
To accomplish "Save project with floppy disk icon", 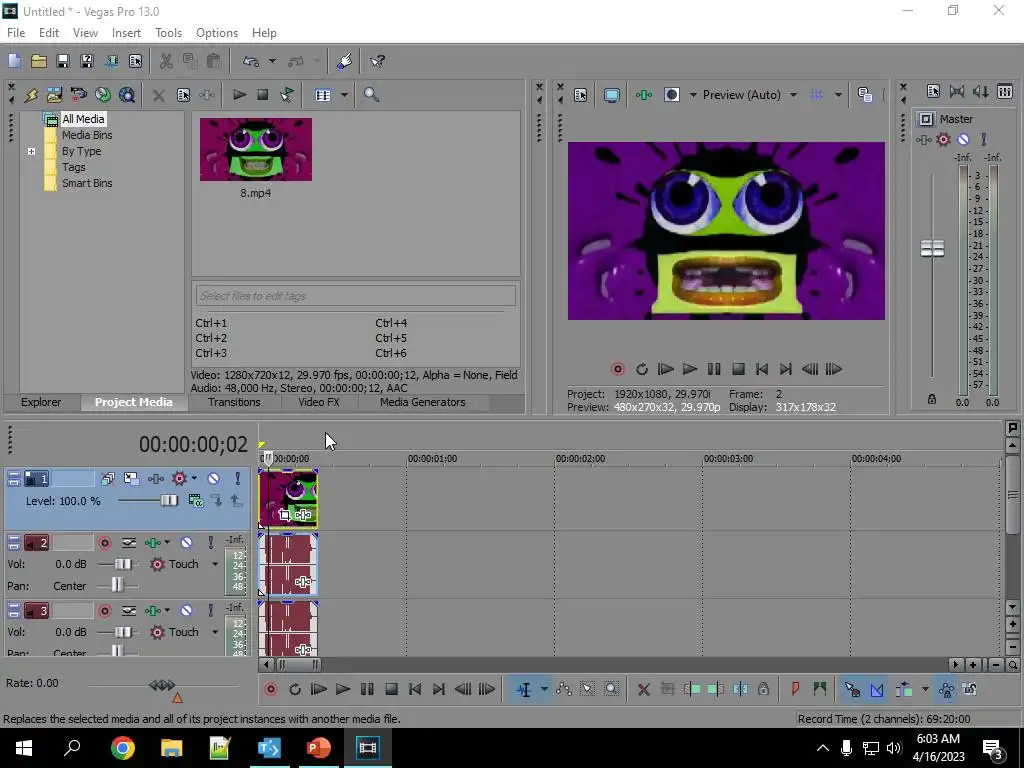I will (63, 61).
